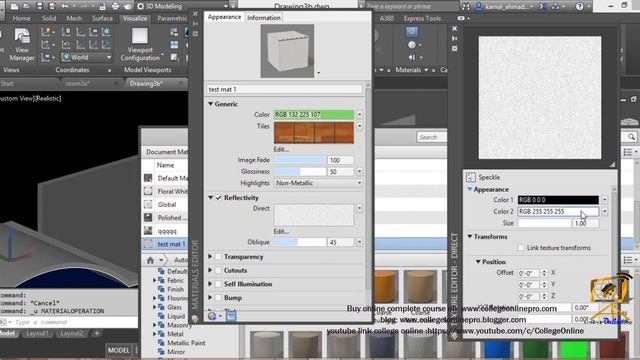Open the Express Tools ribbon tab
Screen dimensions: 640x360
422,18
